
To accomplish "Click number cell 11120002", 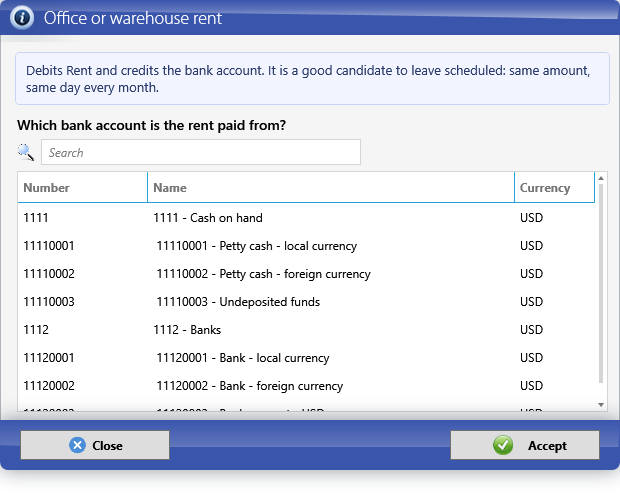I will click(x=49, y=386).
